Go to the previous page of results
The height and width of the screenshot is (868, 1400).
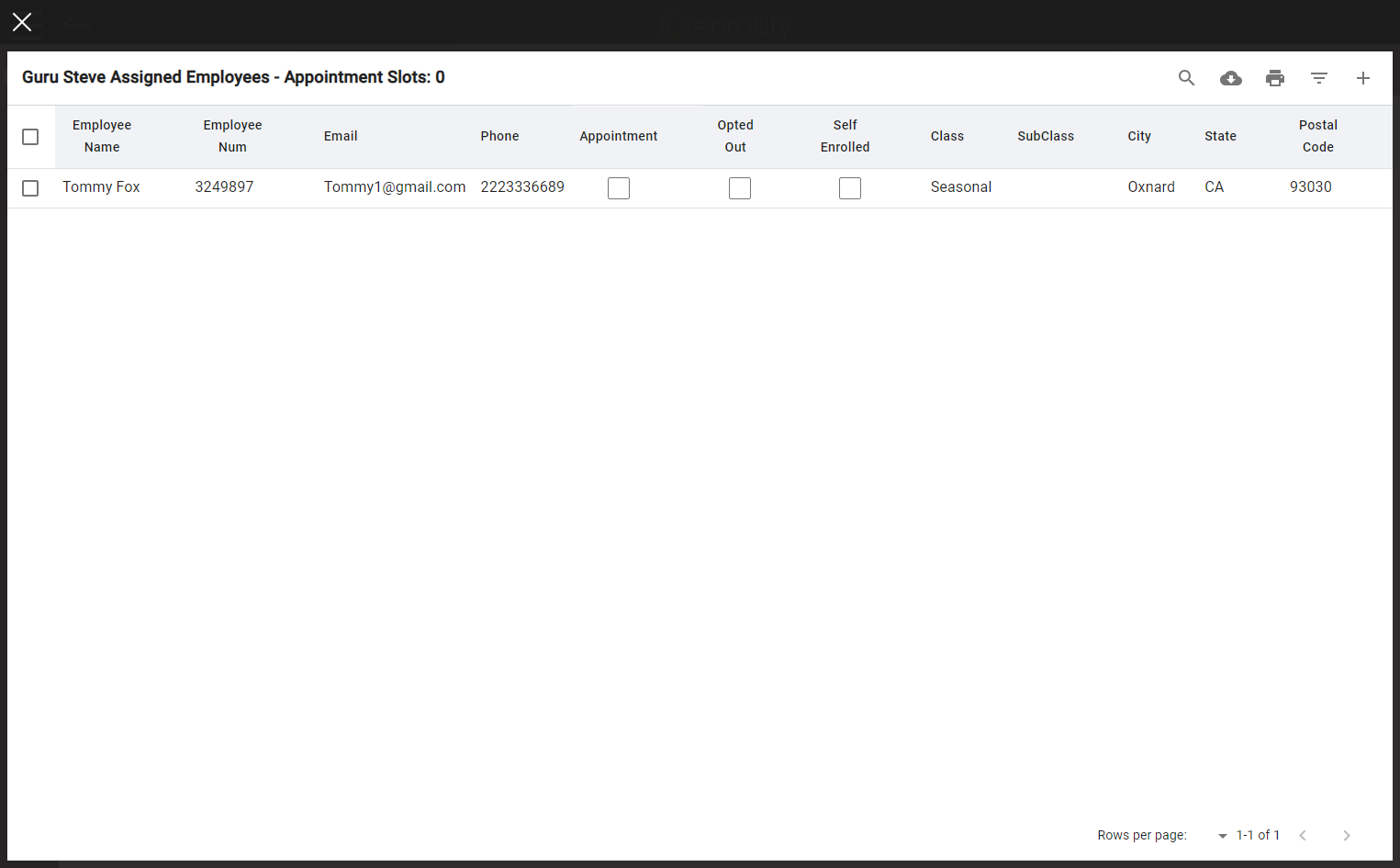[x=1302, y=835]
